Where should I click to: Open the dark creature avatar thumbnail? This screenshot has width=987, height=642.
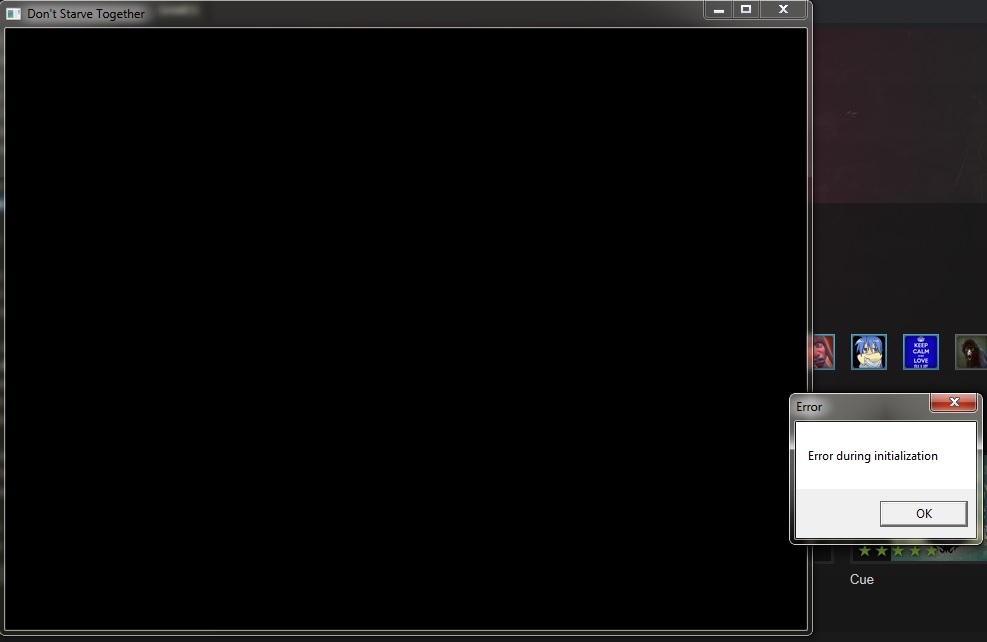pos(971,352)
